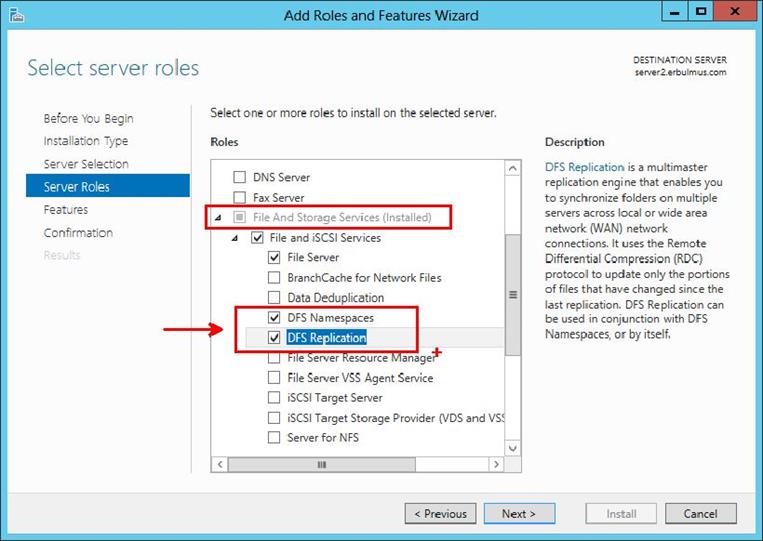
Task: Check the DNS Server checkbox
Action: point(239,177)
